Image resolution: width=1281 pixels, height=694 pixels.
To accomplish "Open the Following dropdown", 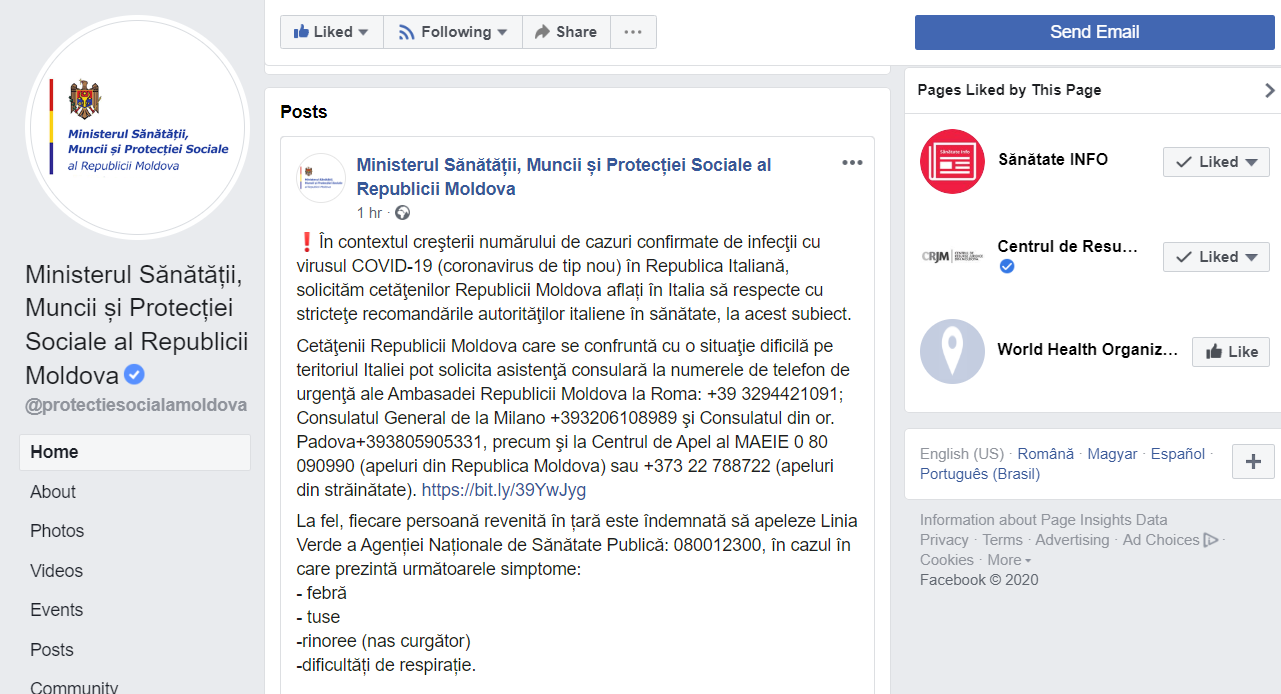I will coord(453,32).
